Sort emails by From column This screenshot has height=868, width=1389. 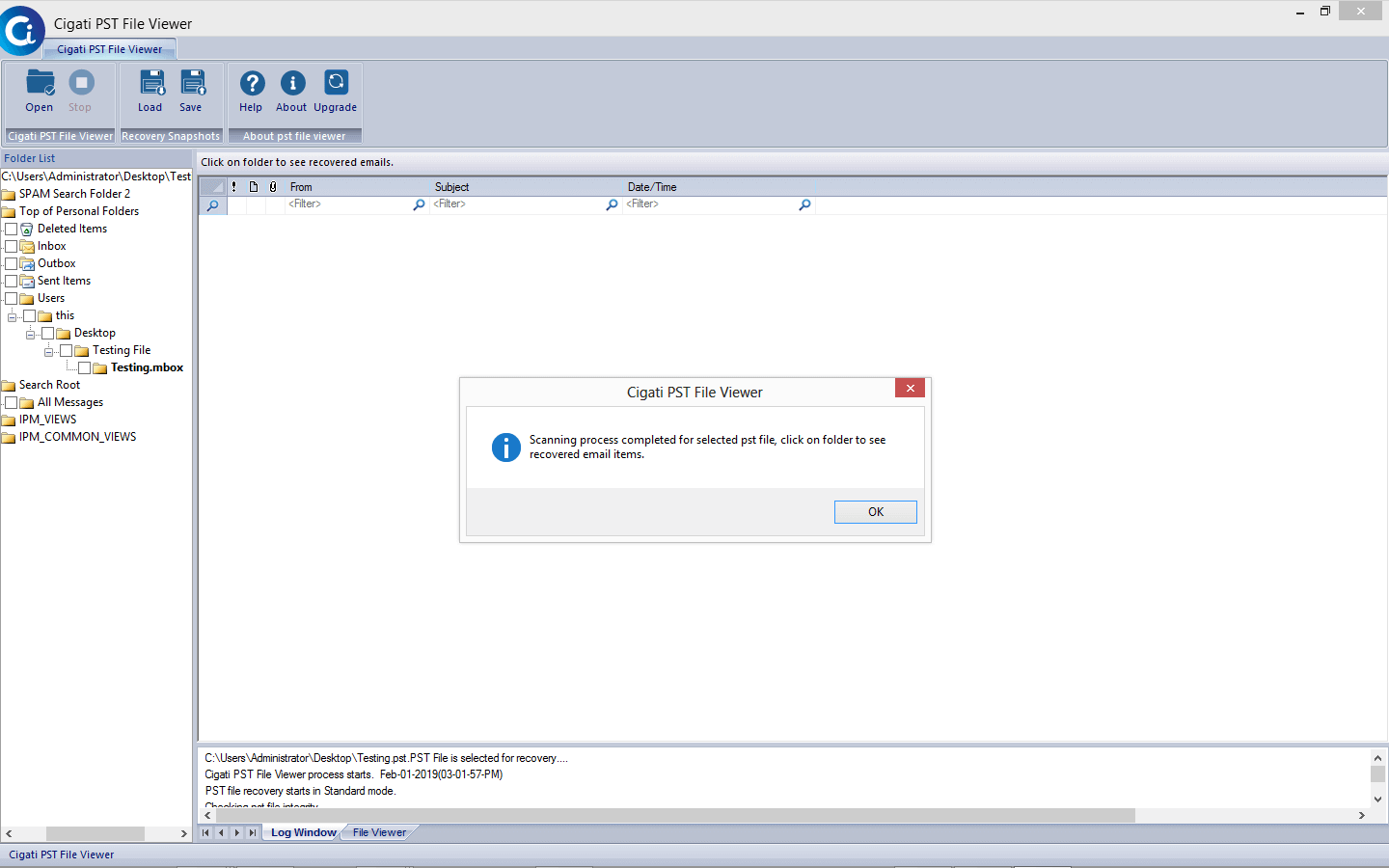(x=357, y=187)
